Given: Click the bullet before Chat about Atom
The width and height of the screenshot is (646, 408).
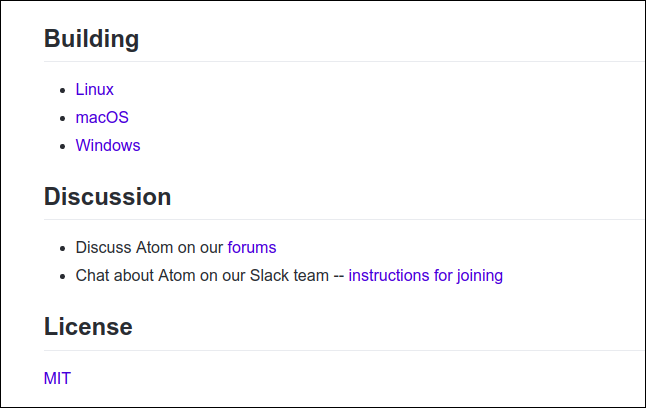Looking at the screenshot, I should tap(63, 277).
